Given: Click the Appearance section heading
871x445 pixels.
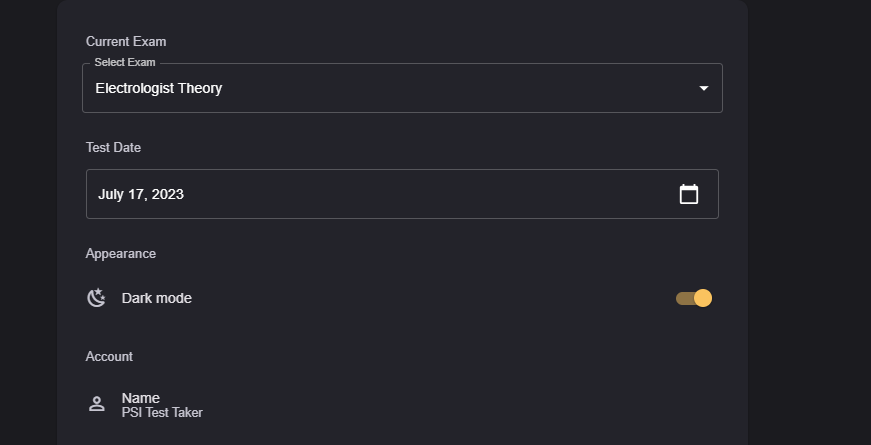Looking at the screenshot, I should click(x=120, y=254).
